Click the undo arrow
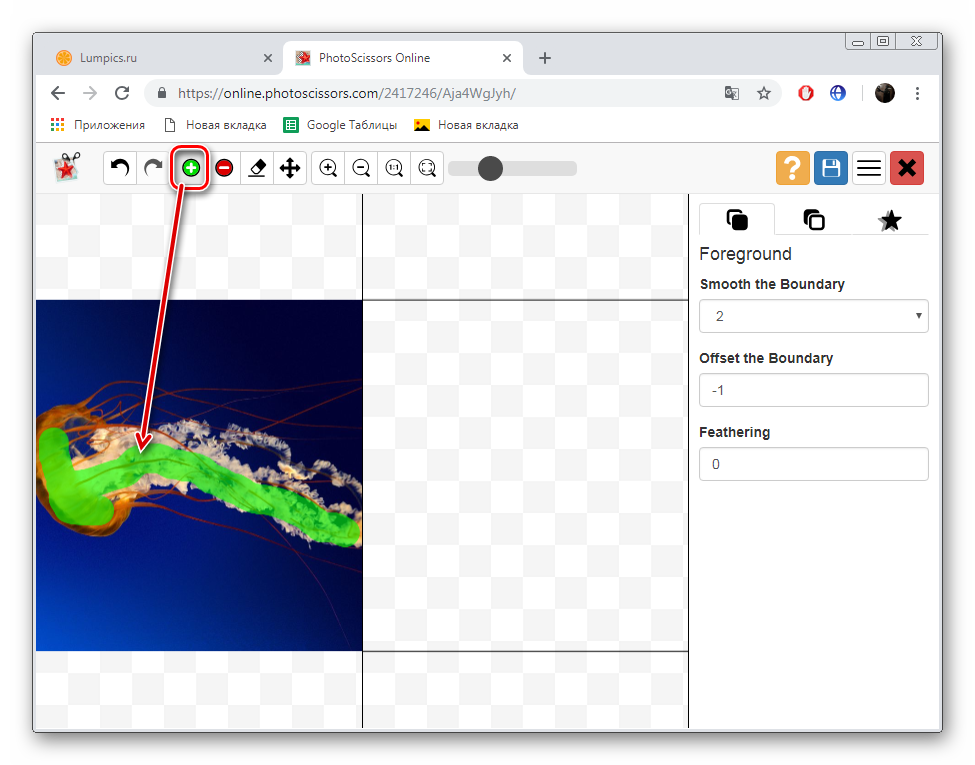 point(120,168)
